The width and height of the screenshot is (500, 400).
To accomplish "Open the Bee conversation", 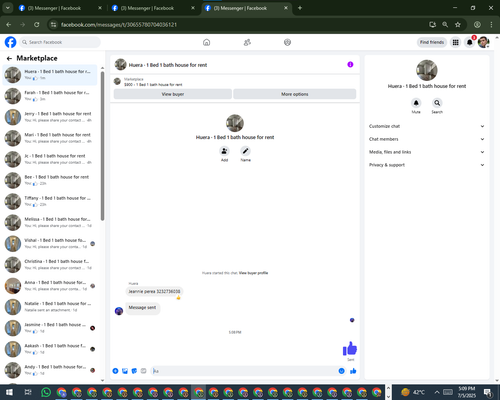I will click(x=50, y=180).
